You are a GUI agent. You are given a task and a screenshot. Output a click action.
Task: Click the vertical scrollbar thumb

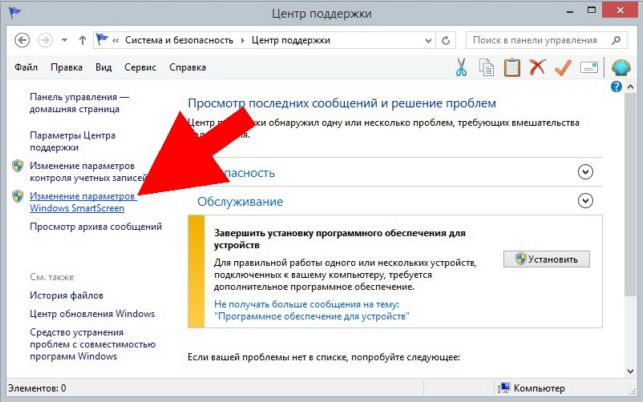click(x=630, y=194)
